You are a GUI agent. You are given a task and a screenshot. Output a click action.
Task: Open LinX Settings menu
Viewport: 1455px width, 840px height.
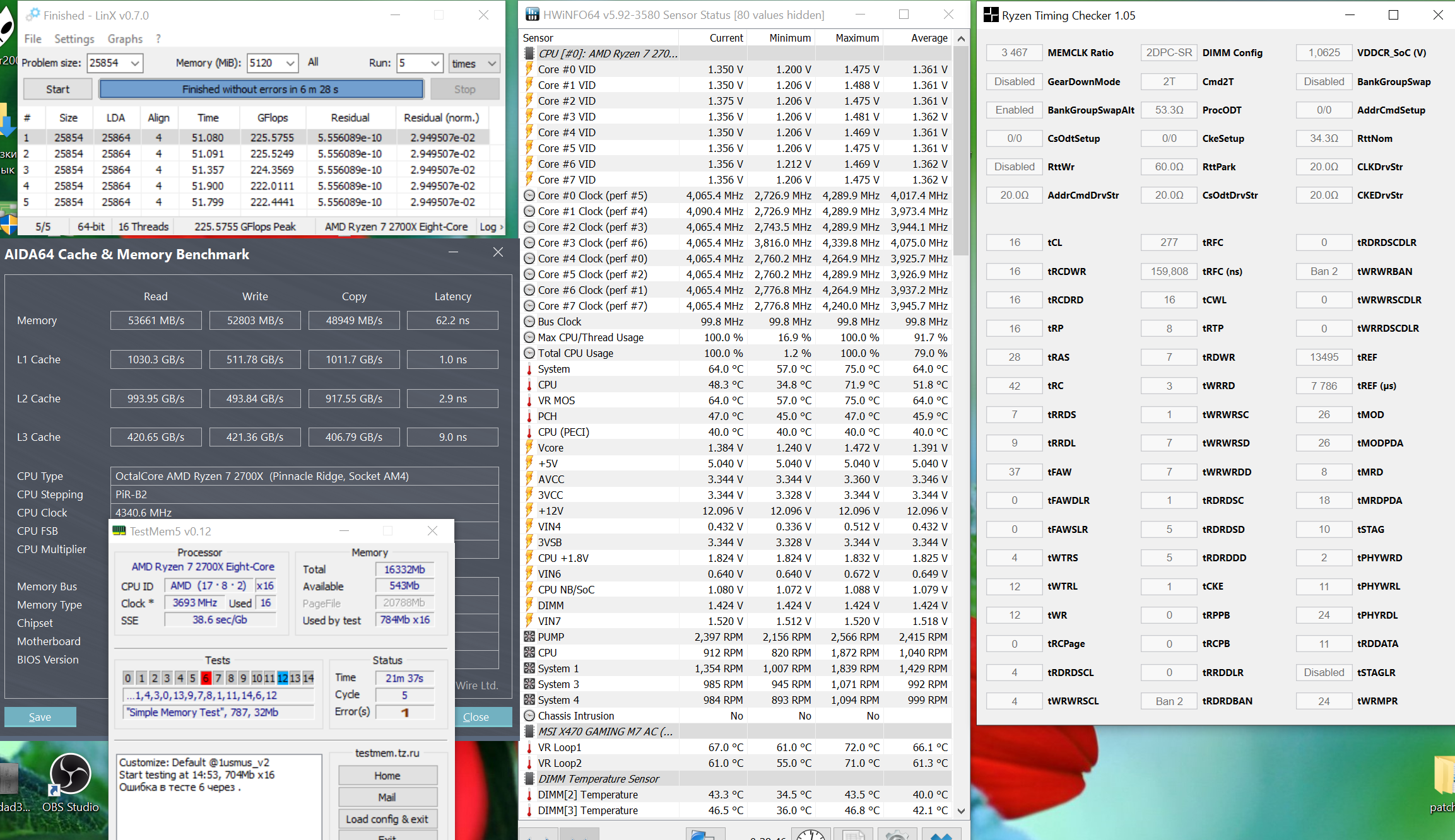pos(74,39)
